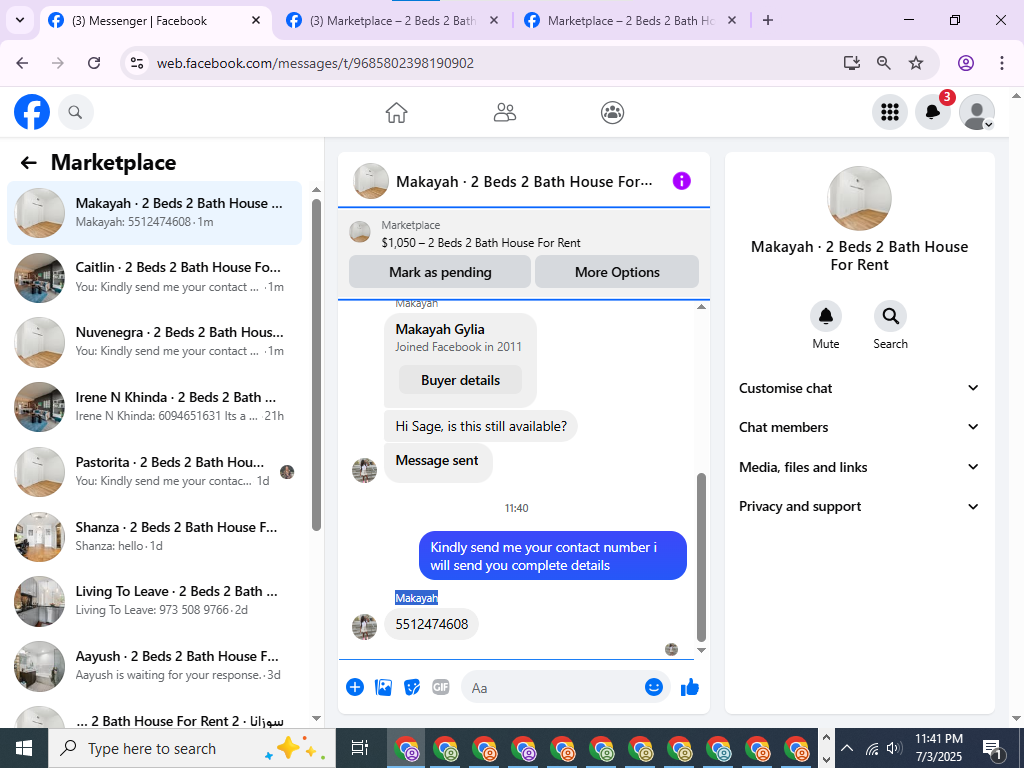
Task: Show hidden system tray icons chevron
Action: (x=846, y=748)
